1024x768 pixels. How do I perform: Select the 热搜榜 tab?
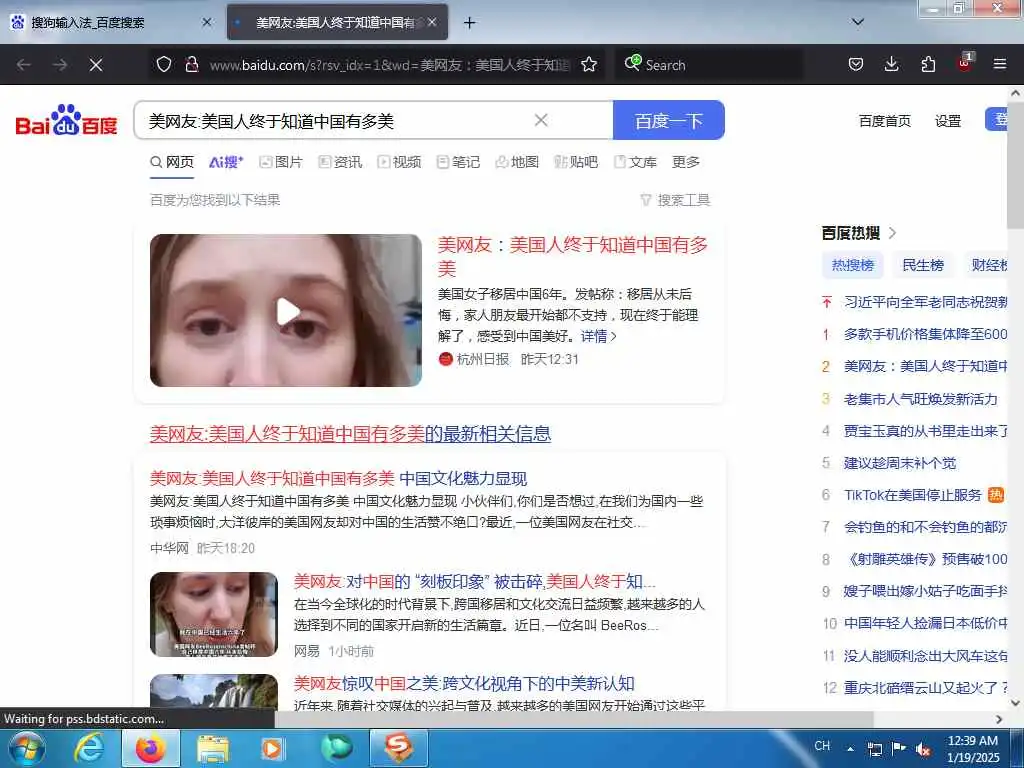[852, 265]
